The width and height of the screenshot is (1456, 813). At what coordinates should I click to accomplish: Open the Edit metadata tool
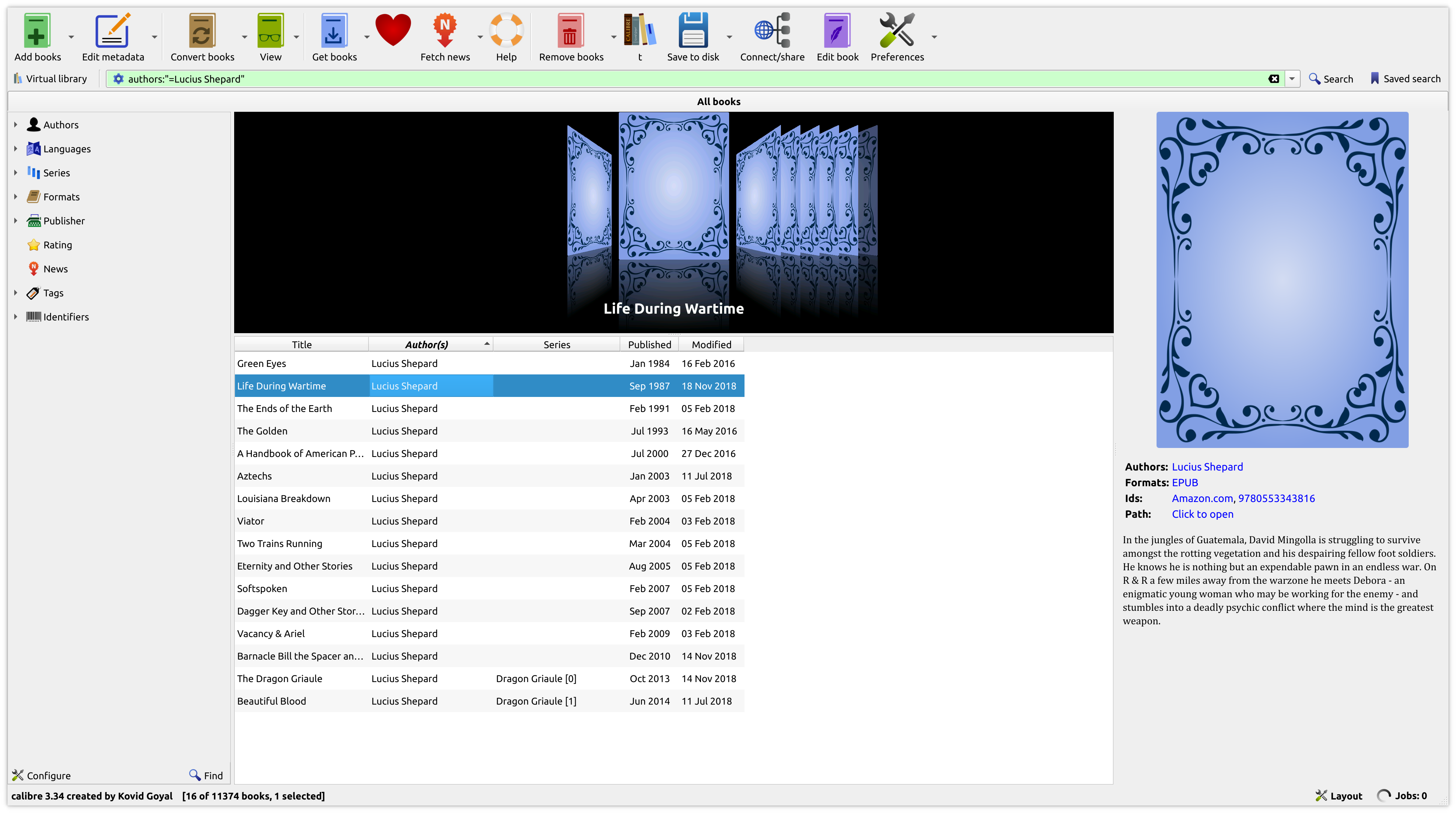[x=113, y=31]
